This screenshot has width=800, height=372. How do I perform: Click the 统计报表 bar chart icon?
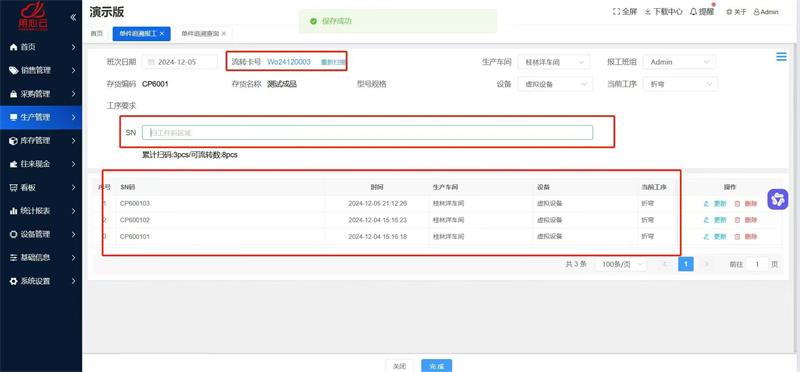coord(14,211)
